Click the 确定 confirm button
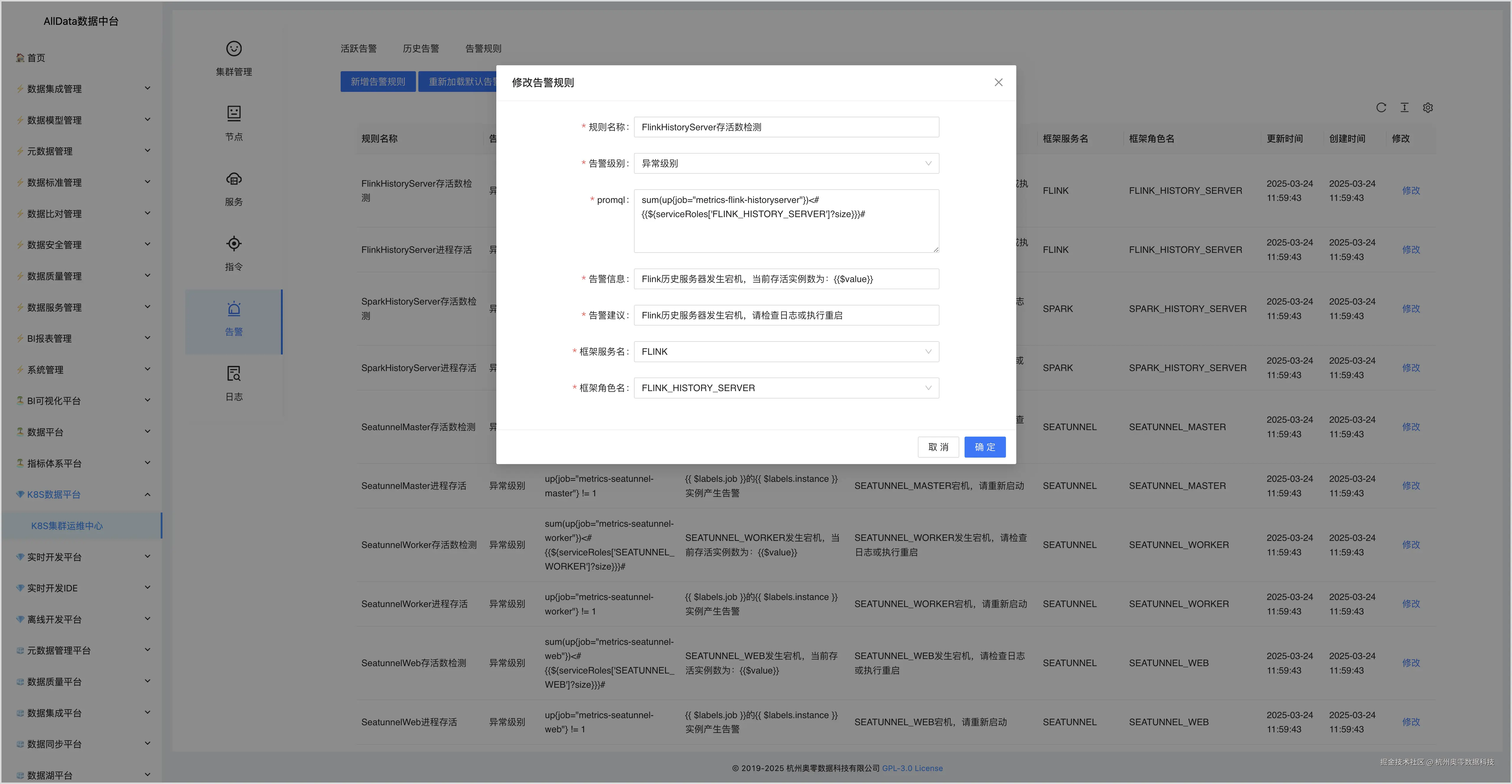 (984, 447)
